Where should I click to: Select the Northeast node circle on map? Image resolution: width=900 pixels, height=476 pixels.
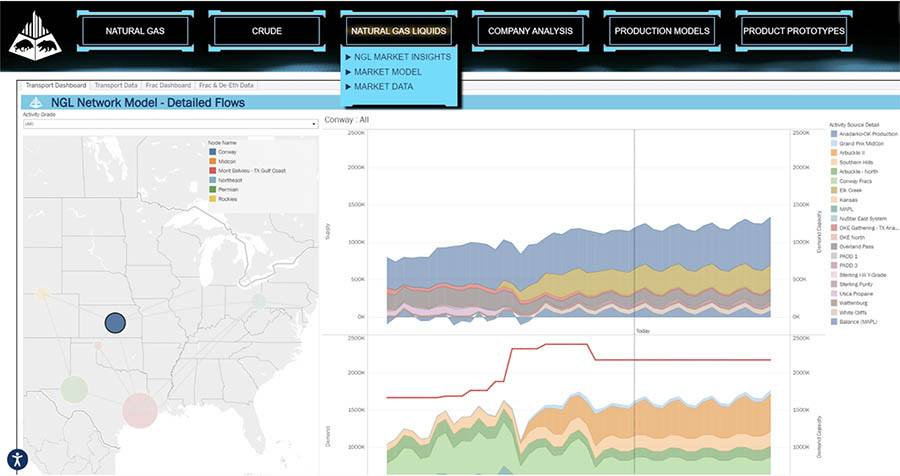click(x=259, y=300)
